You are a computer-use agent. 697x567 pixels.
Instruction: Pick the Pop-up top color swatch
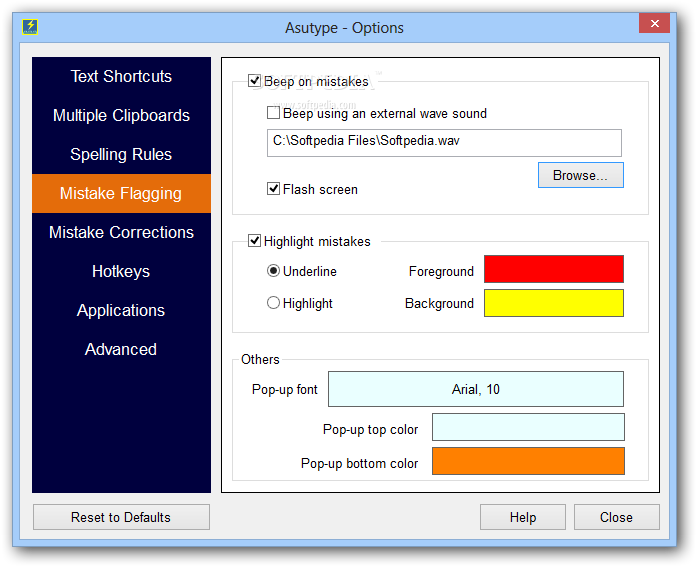coord(528,427)
